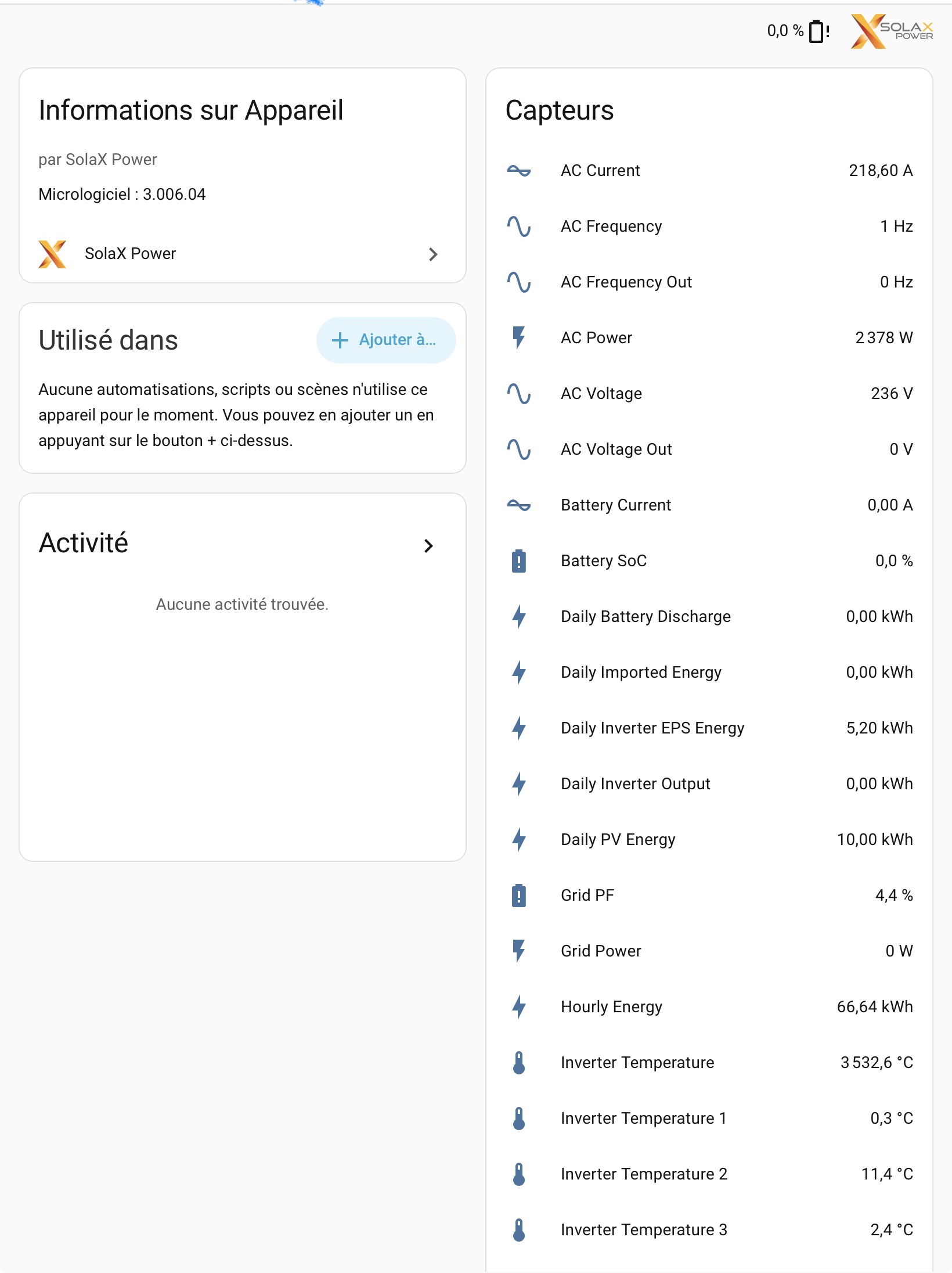
Task: Click the Battery SoC battery icon
Action: (x=519, y=561)
